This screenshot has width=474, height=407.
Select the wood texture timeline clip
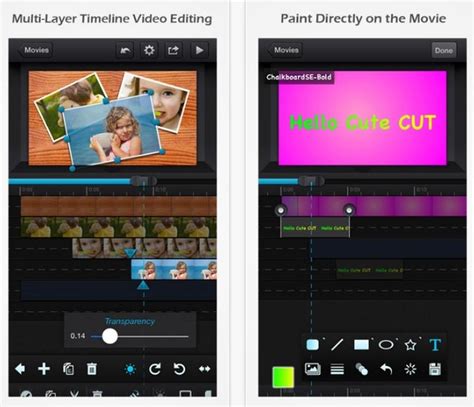pos(119,206)
